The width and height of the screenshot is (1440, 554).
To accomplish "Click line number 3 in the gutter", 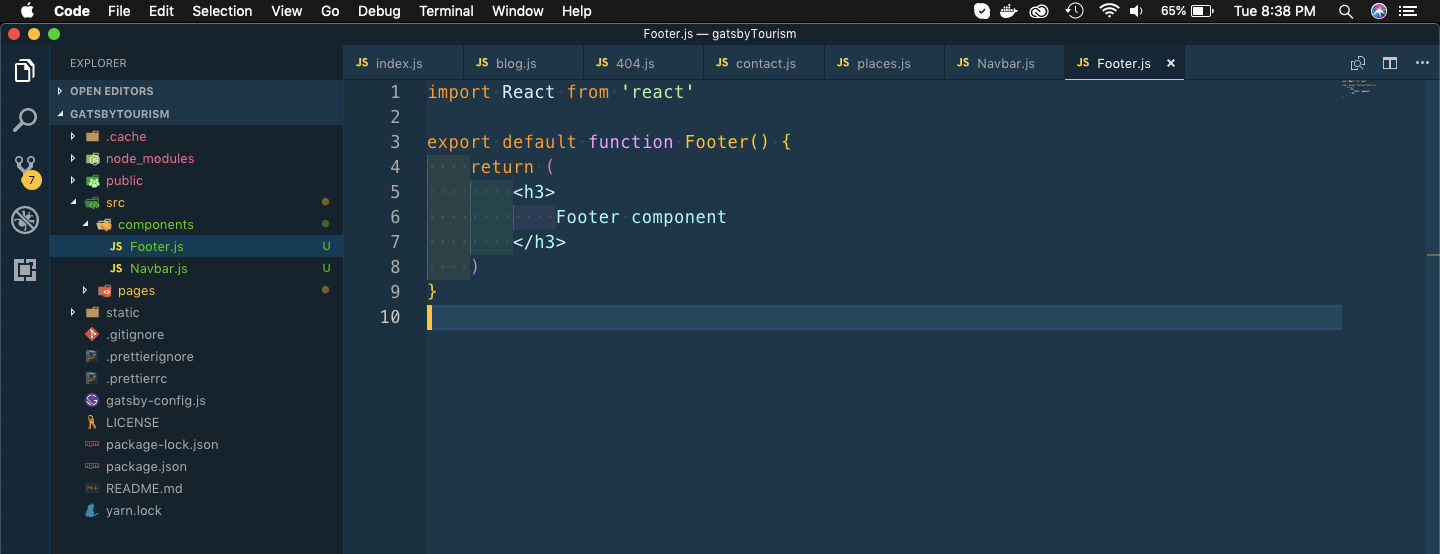I will (x=395, y=142).
